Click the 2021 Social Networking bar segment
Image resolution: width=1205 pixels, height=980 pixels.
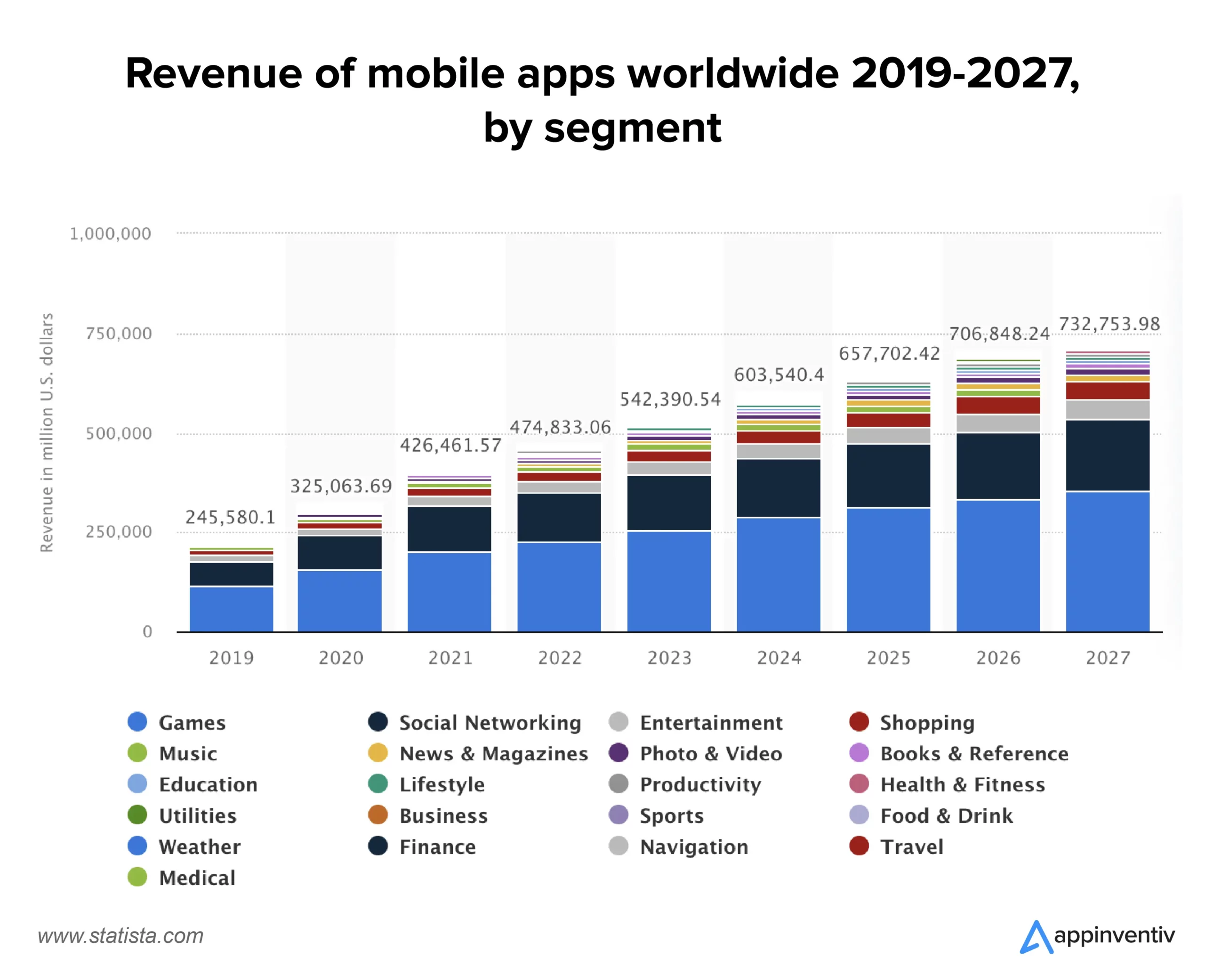click(x=450, y=529)
